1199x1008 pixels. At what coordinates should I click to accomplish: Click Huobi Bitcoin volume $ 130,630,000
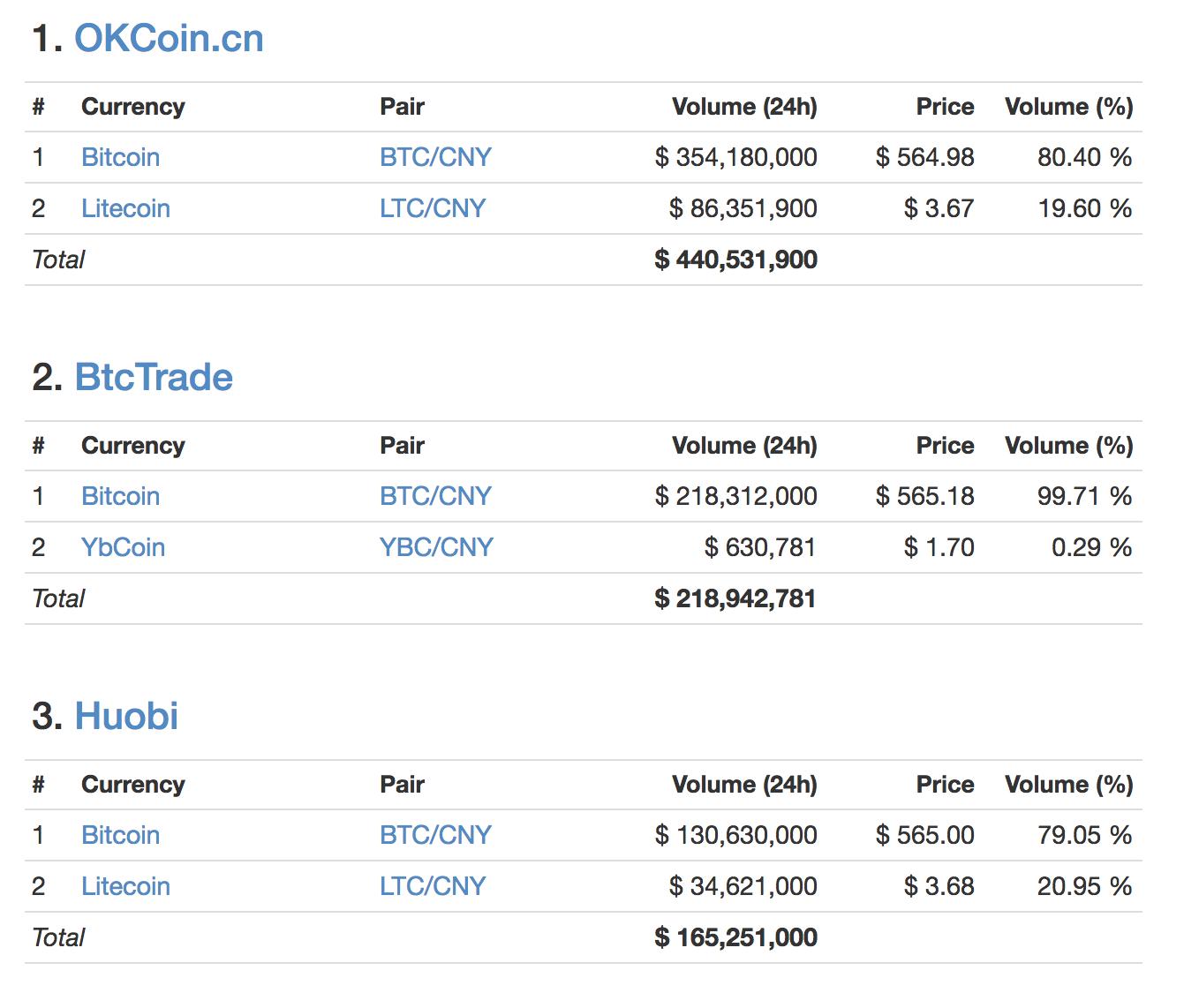coord(735,835)
